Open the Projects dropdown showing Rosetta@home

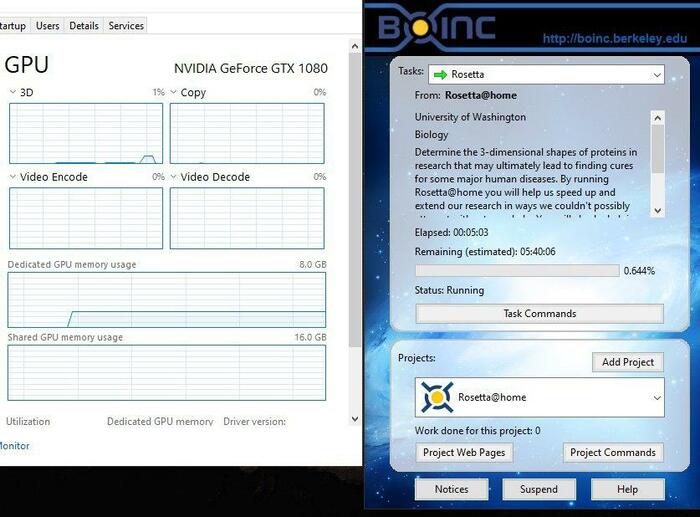click(x=539, y=397)
